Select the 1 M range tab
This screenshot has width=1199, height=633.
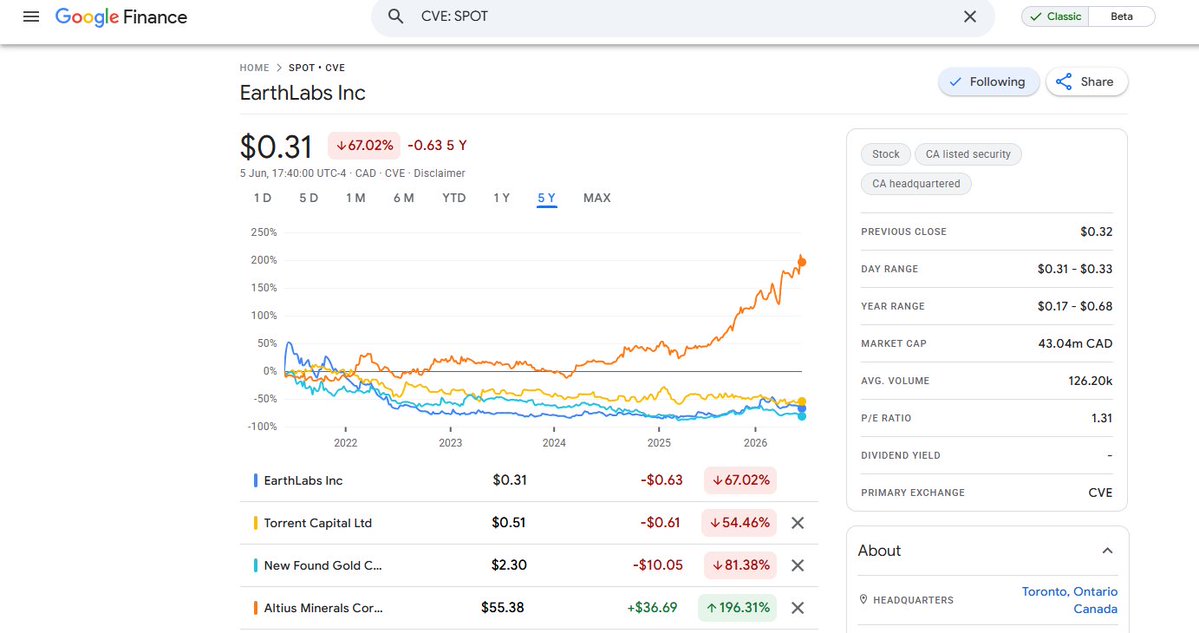tap(356, 198)
